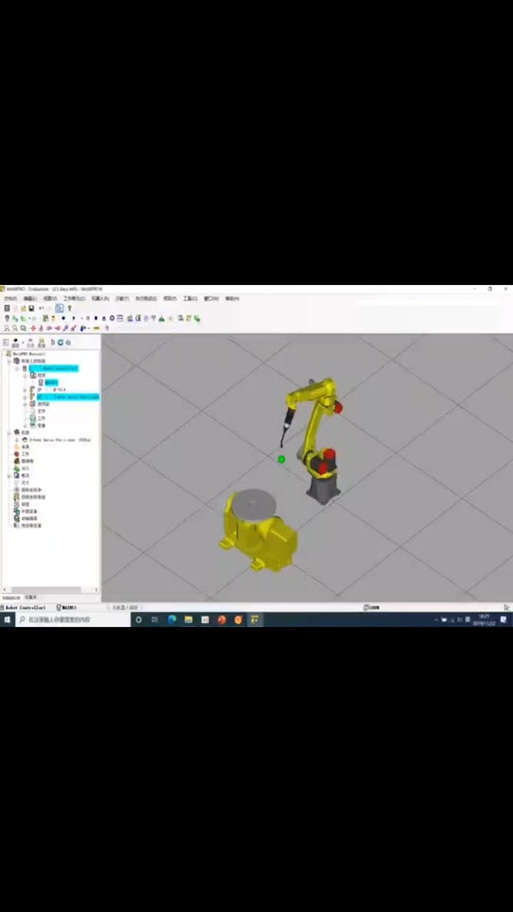Open the rightmost Help menu

[x=232, y=298]
